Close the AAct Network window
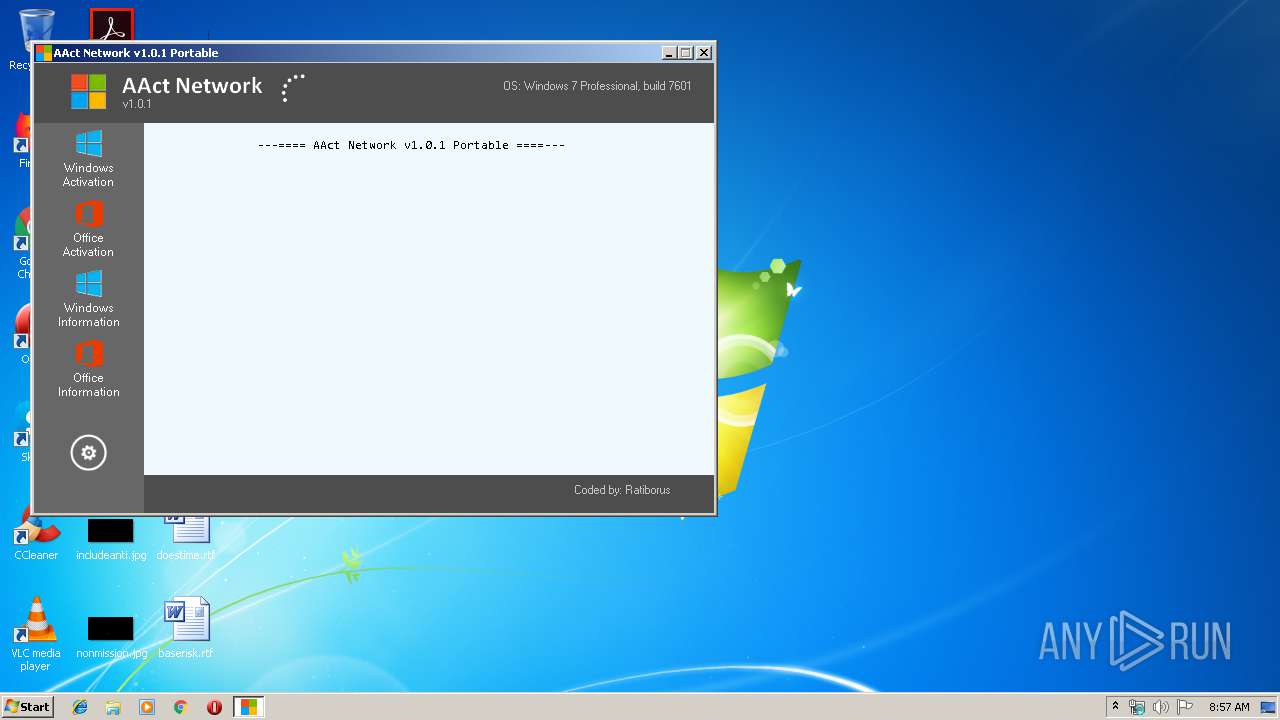 (x=704, y=53)
